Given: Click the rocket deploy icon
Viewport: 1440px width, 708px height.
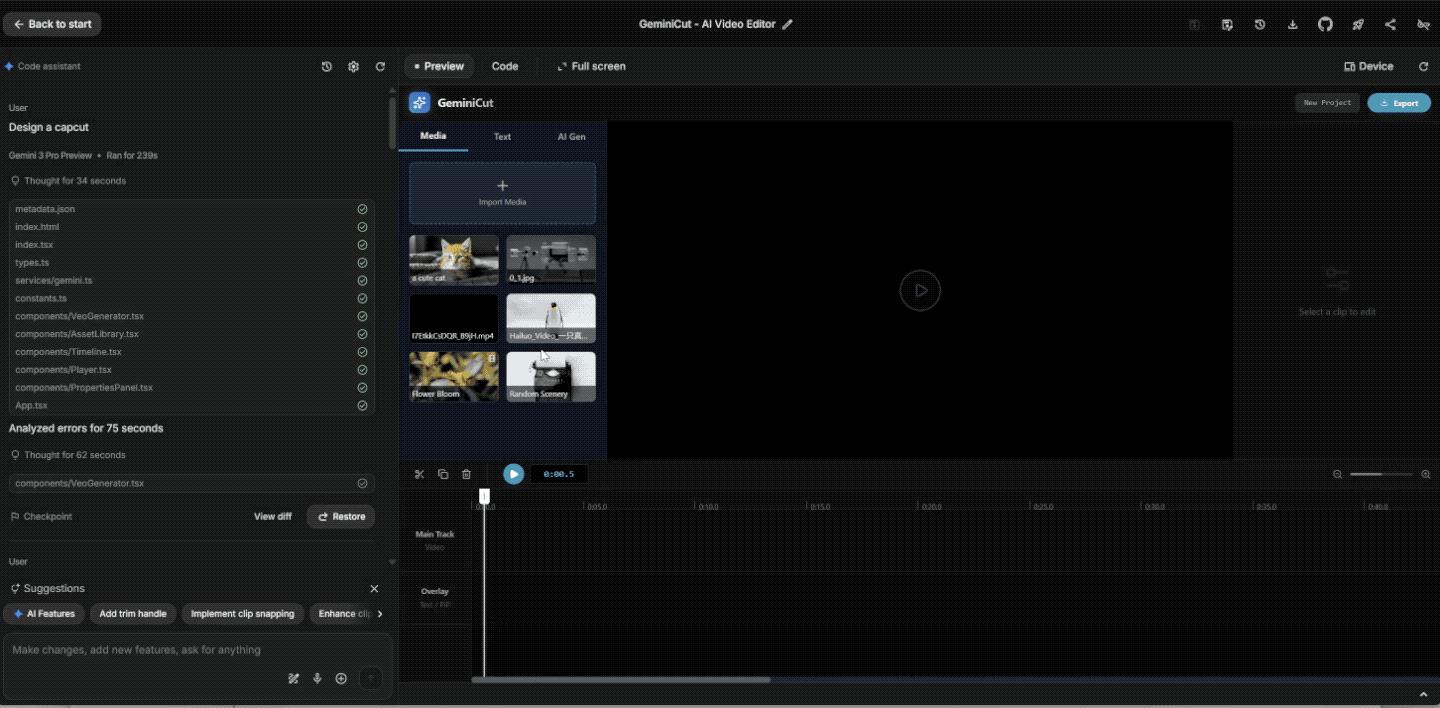Looking at the screenshot, I should coord(1357,24).
